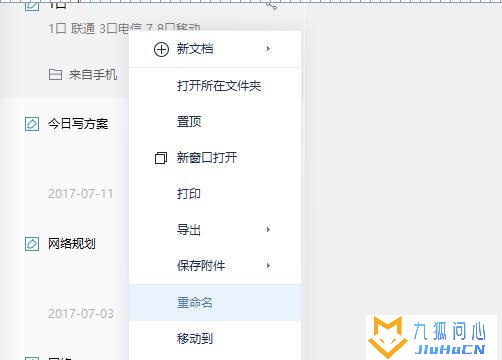Click the note icon beside 网络规划
Screen dimensions: 502x360
32,244
